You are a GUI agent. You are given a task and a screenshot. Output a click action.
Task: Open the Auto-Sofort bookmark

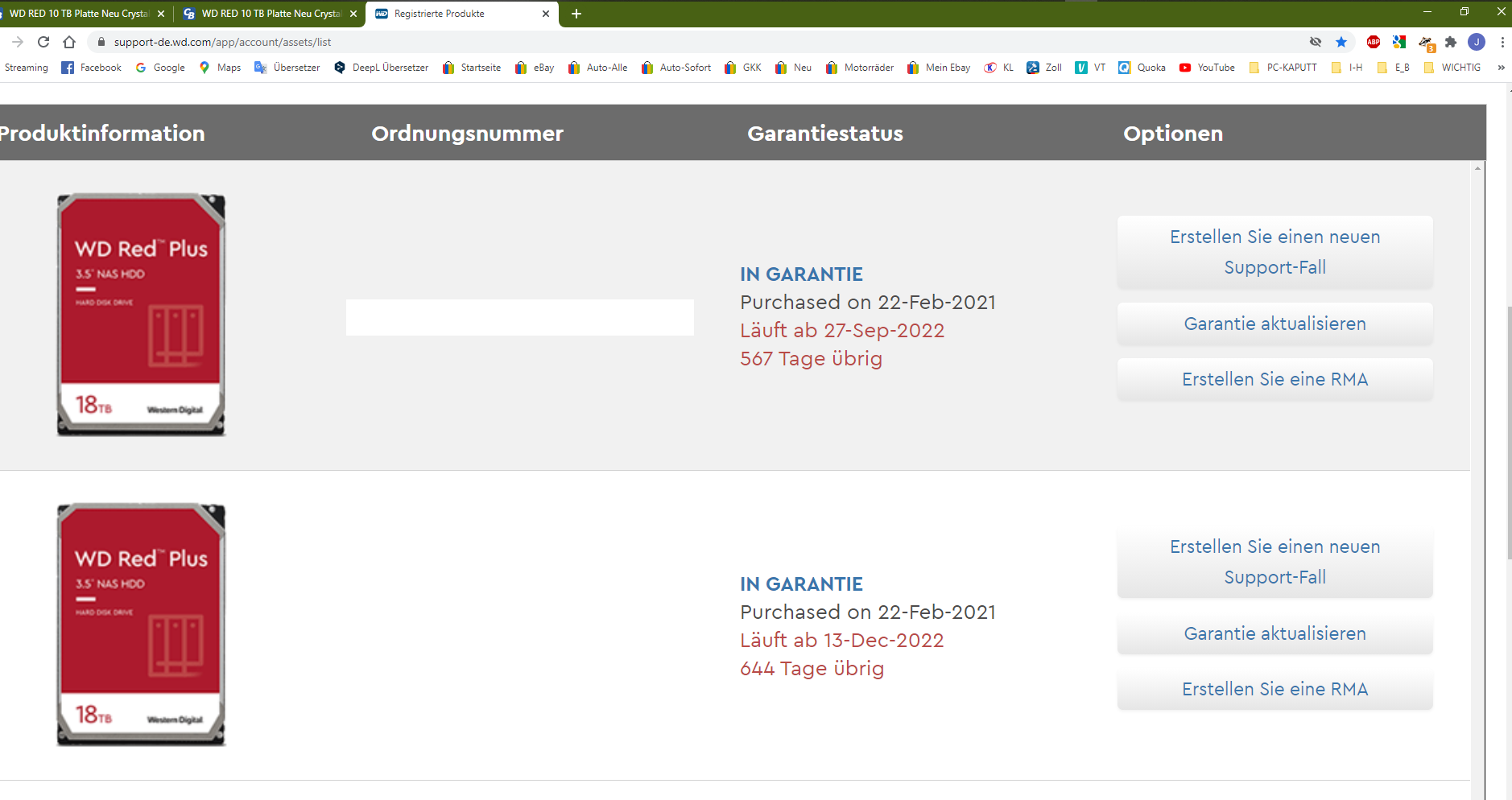click(676, 68)
